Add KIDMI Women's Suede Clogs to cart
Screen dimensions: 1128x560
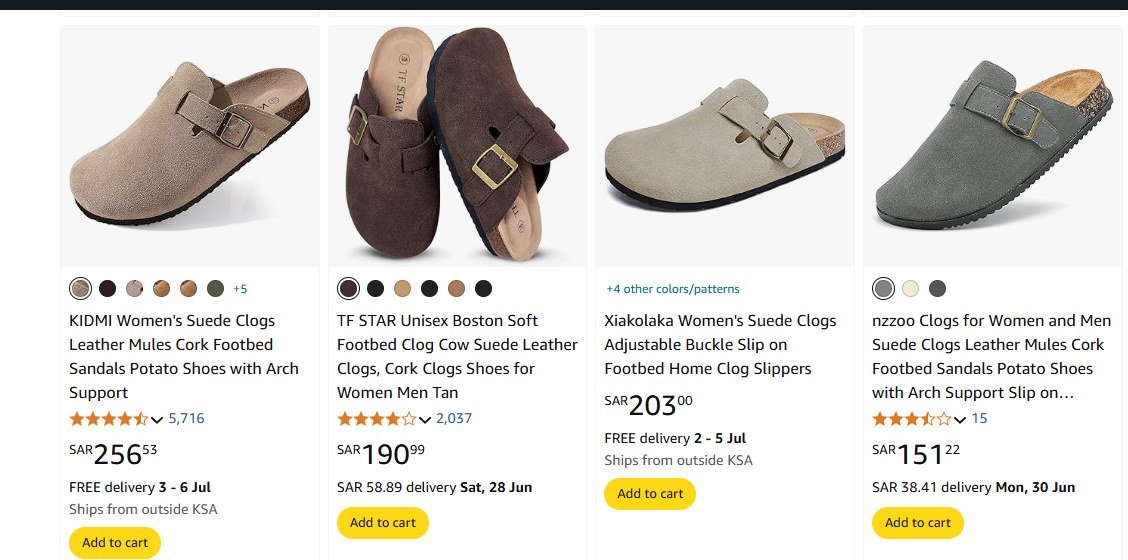coord(115,543)
